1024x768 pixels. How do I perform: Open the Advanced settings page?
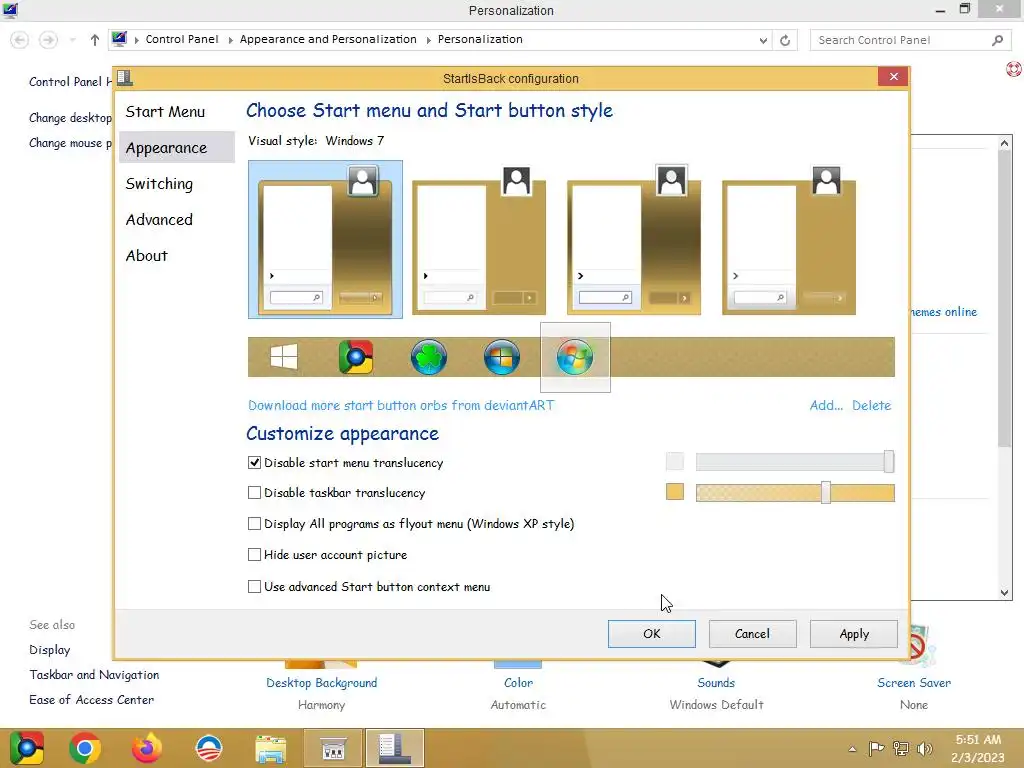pos(159,219)
